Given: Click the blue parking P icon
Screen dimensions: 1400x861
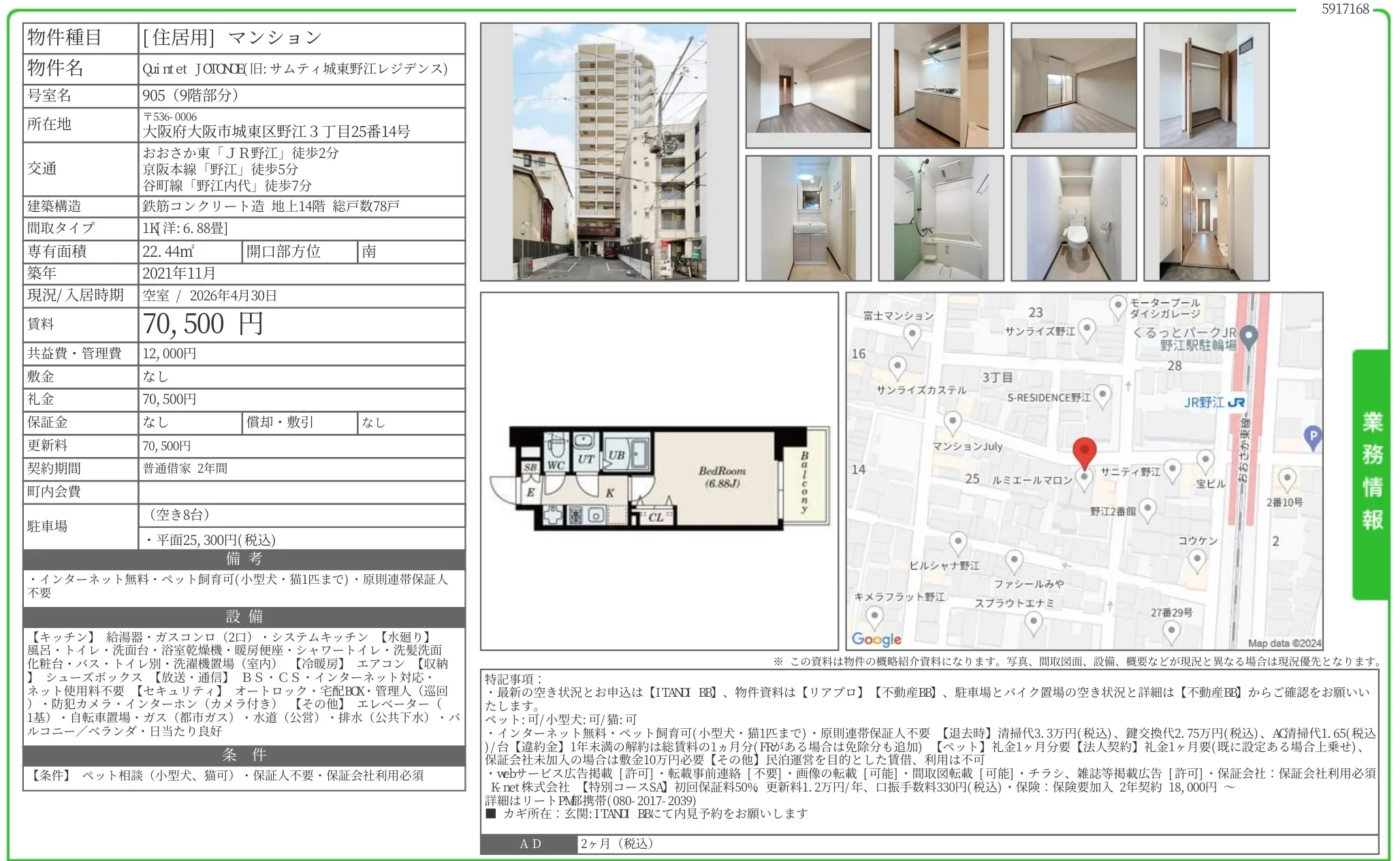Looking at the screenshot, I should tap(1312, 436).
